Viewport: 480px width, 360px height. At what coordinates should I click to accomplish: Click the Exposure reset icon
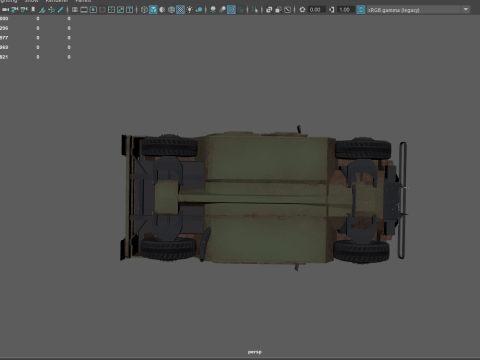[302, 10]
